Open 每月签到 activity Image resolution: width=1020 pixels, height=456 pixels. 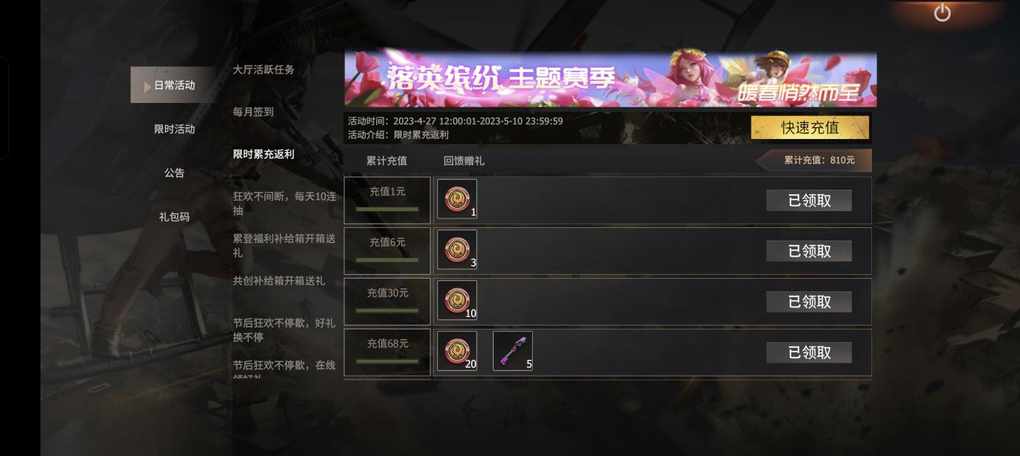[253, 112]
